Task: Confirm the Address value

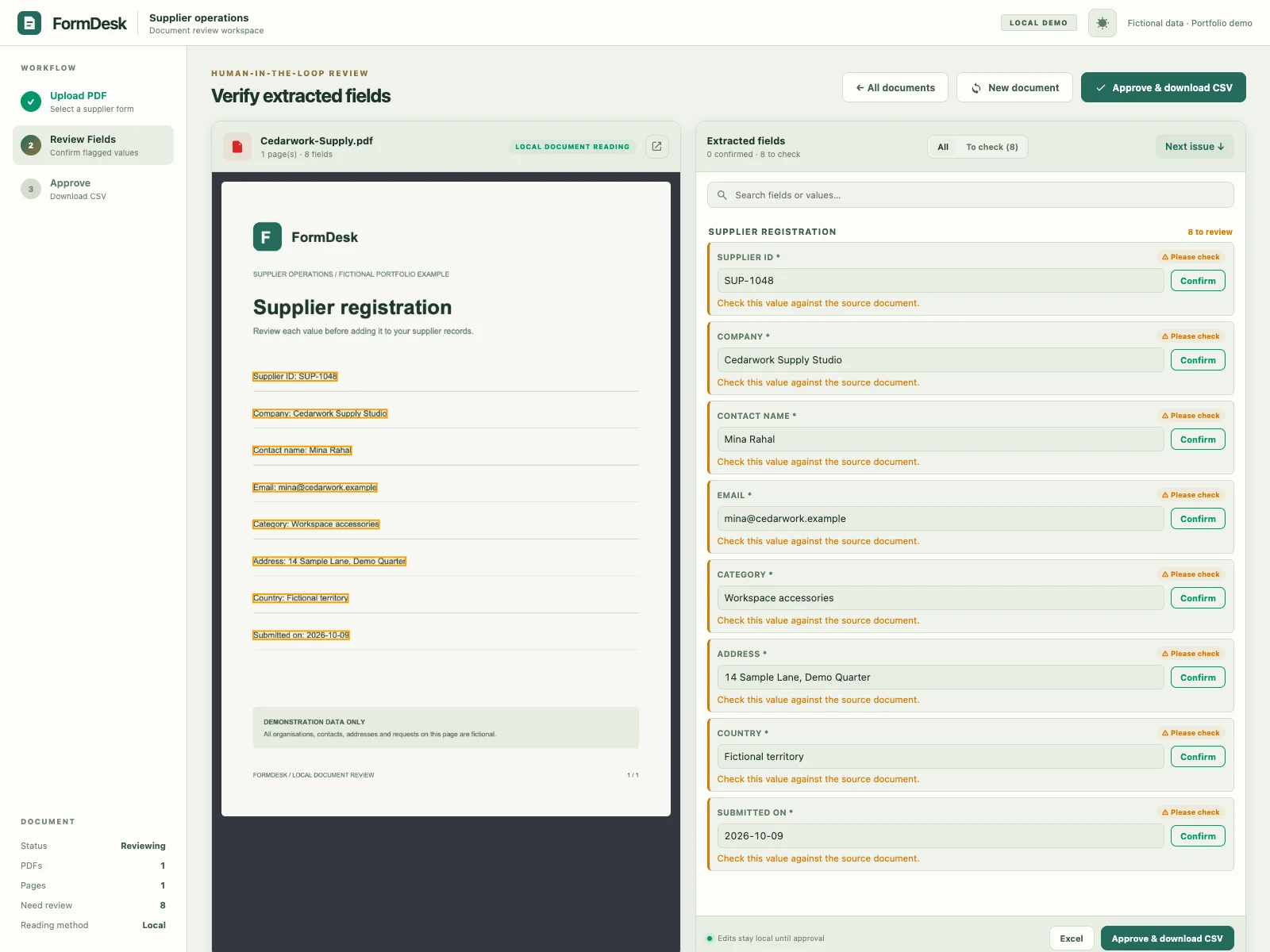Action: [x=1198, y=678]
